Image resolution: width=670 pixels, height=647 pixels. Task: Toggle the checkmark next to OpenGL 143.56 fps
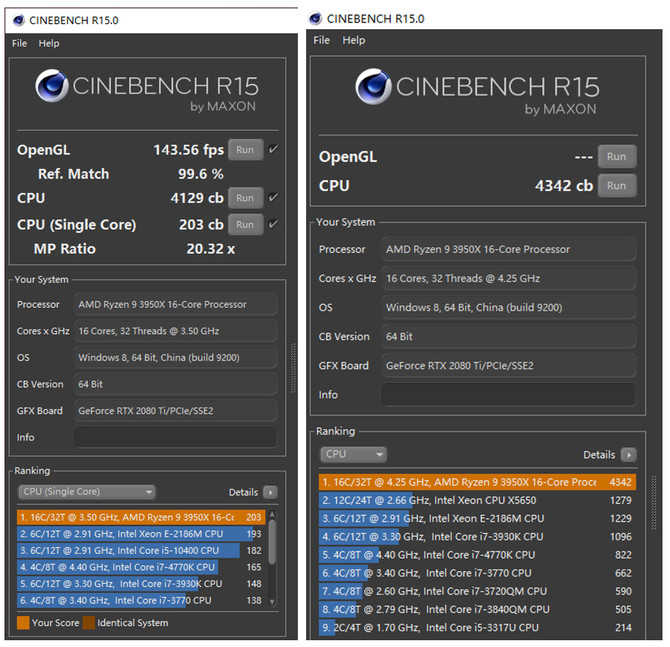[274, 149]
